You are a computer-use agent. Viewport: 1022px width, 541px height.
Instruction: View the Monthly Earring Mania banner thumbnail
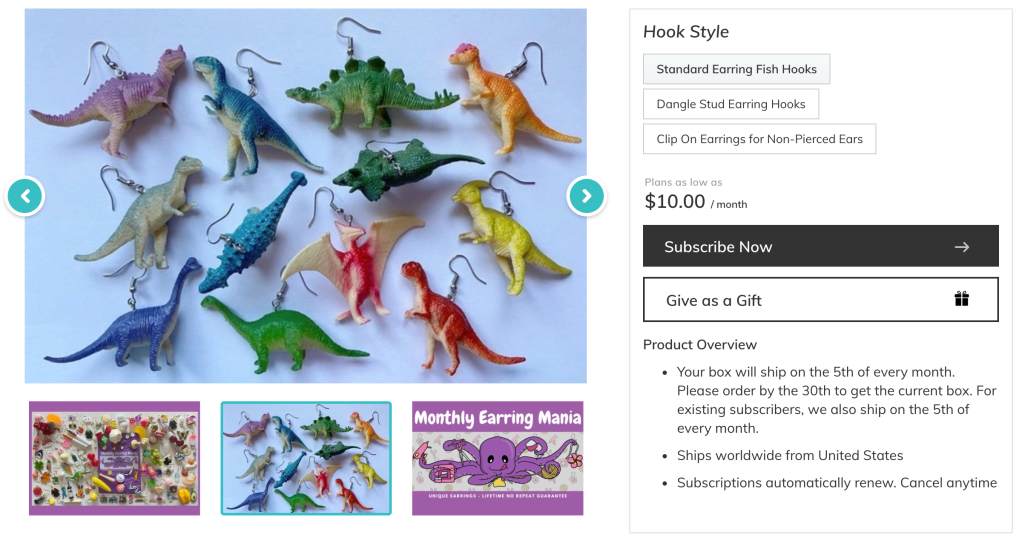tap(497, 457)
